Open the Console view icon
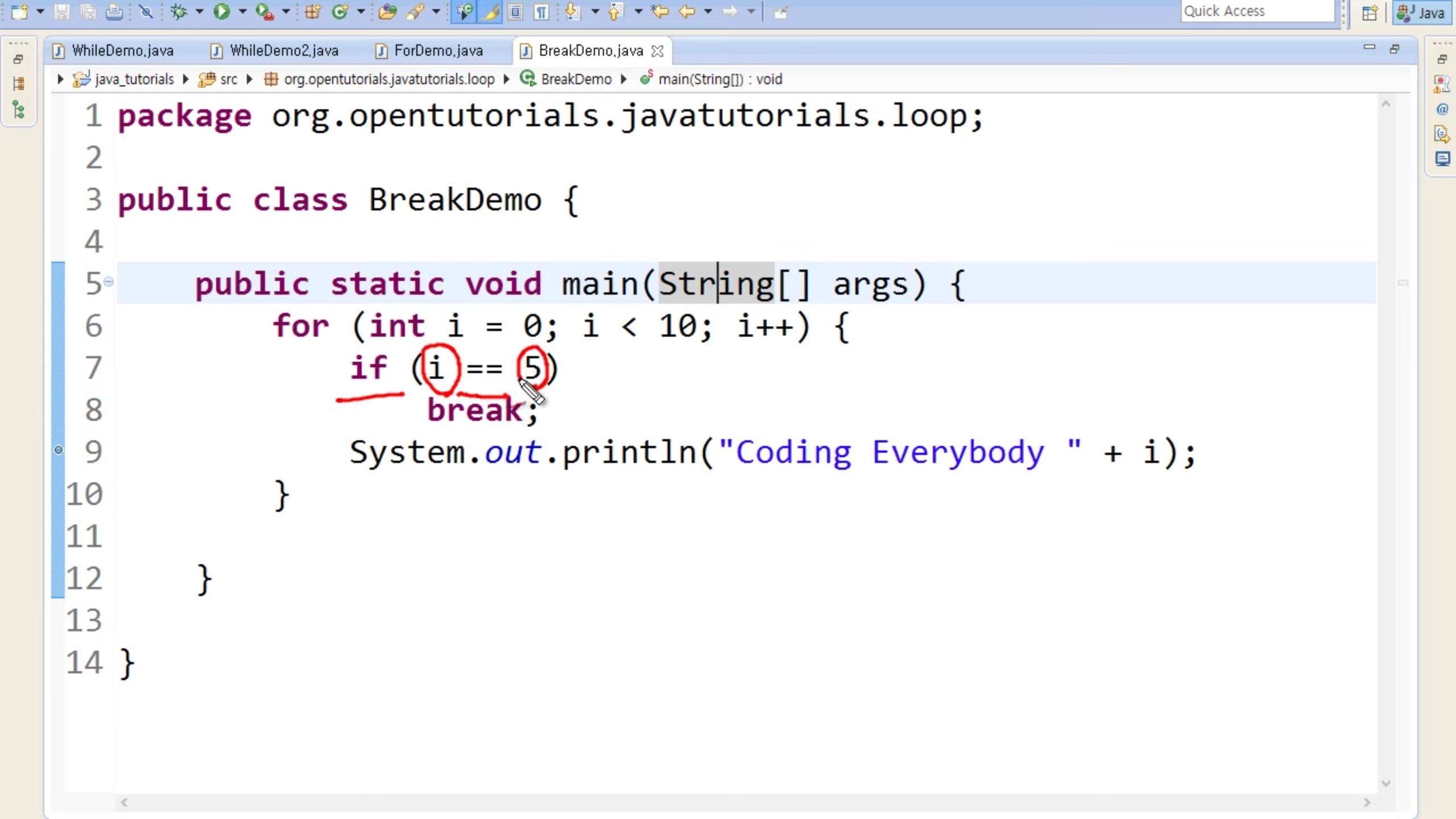The width and height of the screenshot is (1456, 819). point(1442,159)
